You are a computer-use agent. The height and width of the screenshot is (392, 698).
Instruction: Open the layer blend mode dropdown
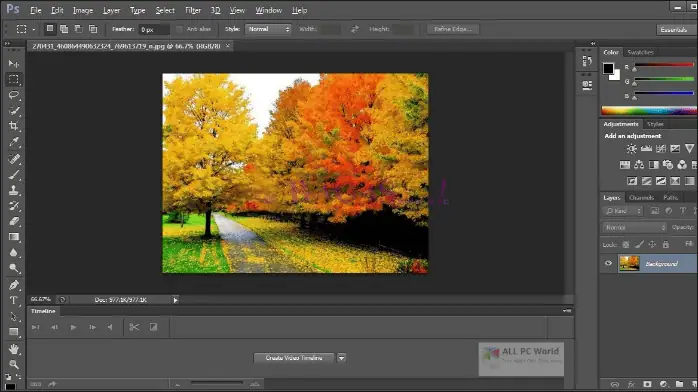(x=634, y=227)
